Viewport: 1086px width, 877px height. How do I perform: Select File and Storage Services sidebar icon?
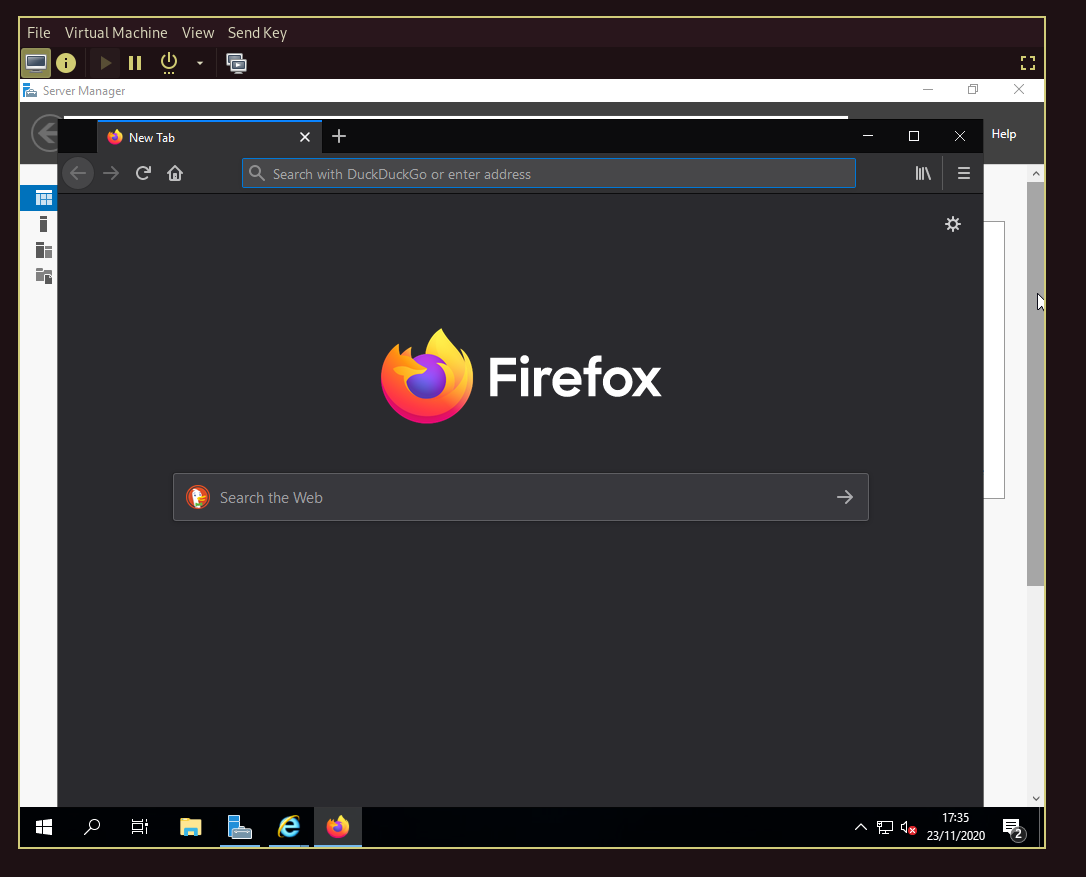(43, 276)
